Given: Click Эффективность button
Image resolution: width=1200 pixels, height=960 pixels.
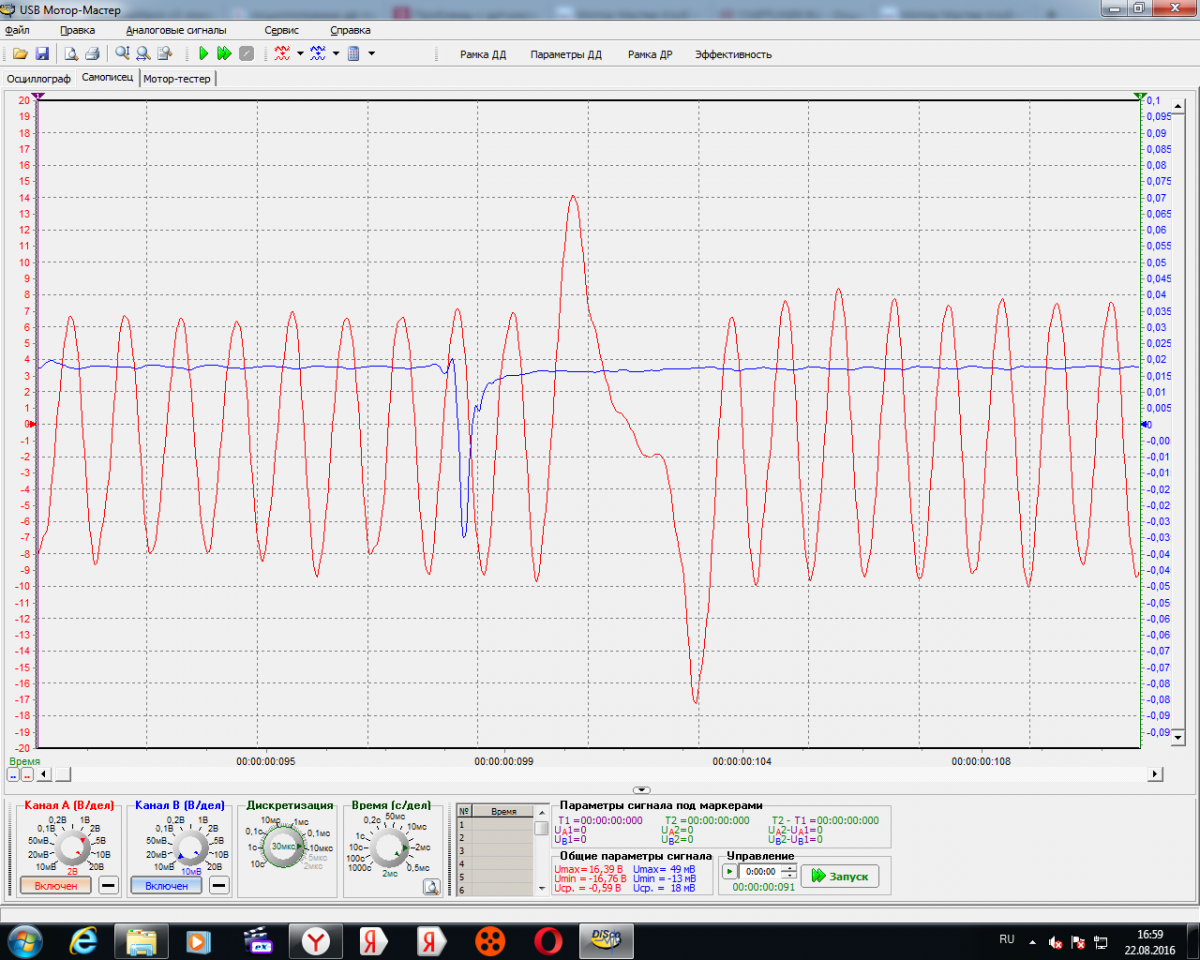Looking at the screenshot, I should click(733, 55).
